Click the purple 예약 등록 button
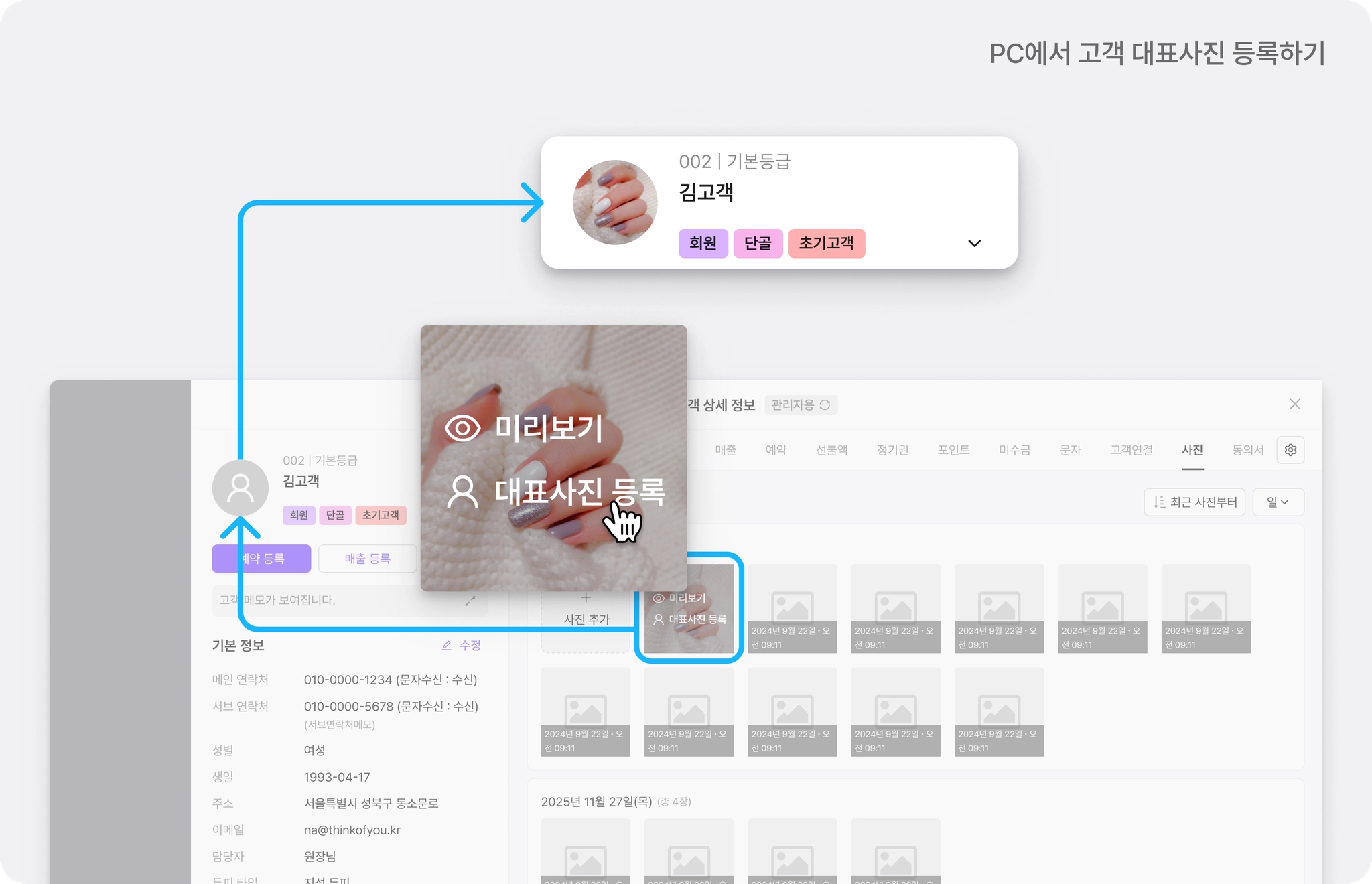1372x884 pixels. [261, 559]
